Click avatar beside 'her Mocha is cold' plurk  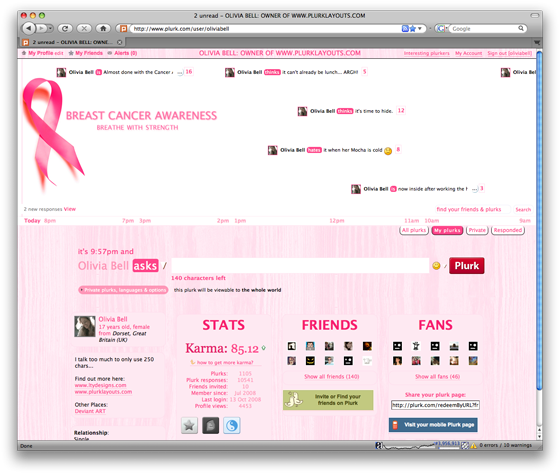(x=272, y=150)
